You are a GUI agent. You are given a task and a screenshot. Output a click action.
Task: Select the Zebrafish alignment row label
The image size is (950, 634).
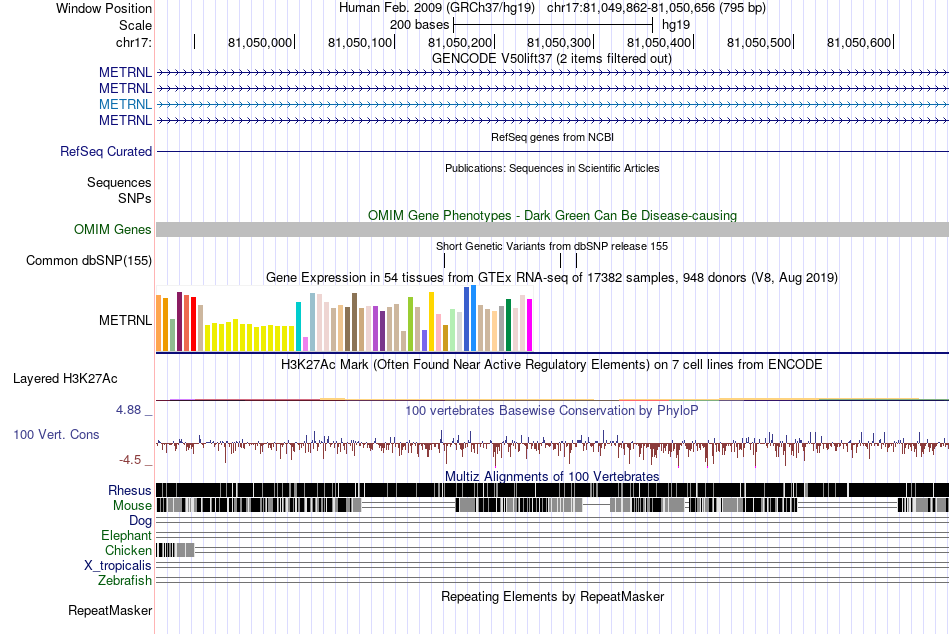[x=125, y=581]
